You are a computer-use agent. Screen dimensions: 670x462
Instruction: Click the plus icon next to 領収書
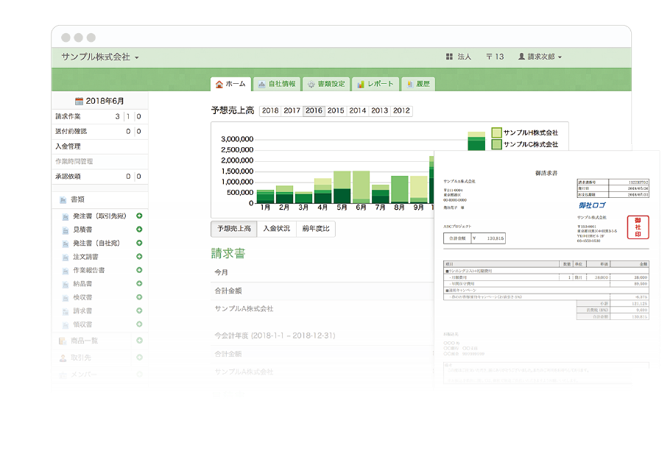coord(139,325)
